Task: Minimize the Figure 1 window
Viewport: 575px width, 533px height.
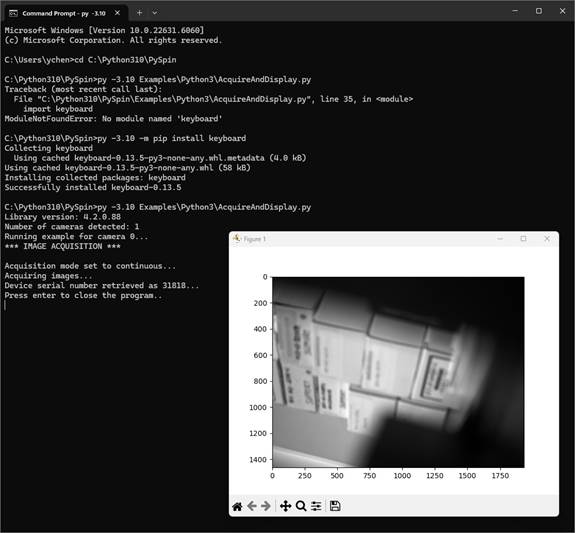Action: pos(500,239)
